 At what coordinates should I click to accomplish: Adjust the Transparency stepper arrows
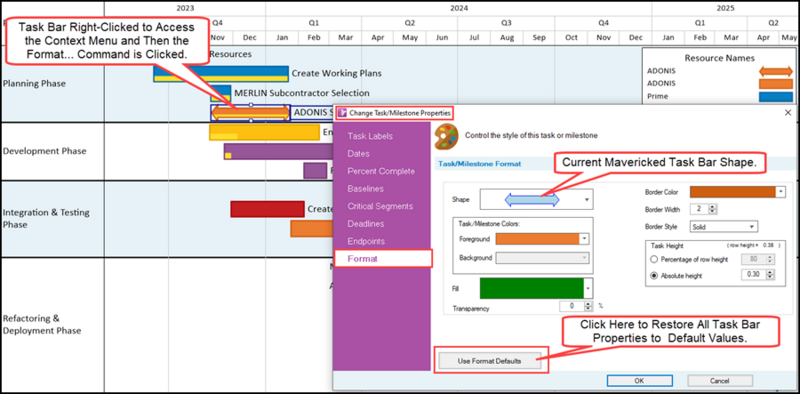coord(588,306)
